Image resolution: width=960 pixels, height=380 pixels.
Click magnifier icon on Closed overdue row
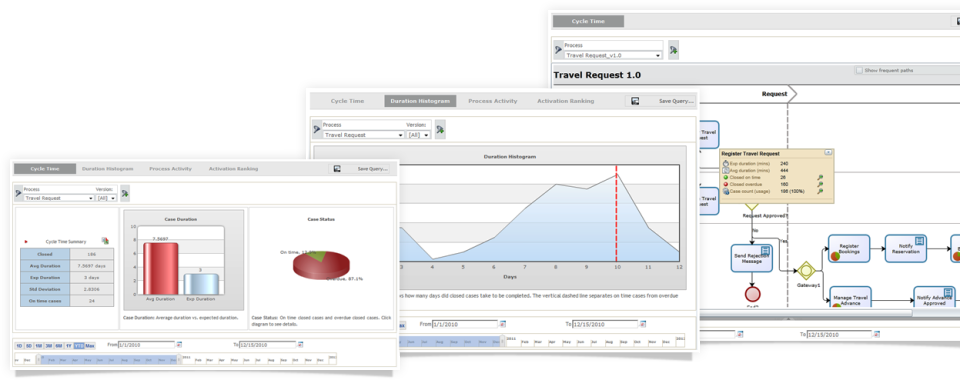click(x=820, y=184)
